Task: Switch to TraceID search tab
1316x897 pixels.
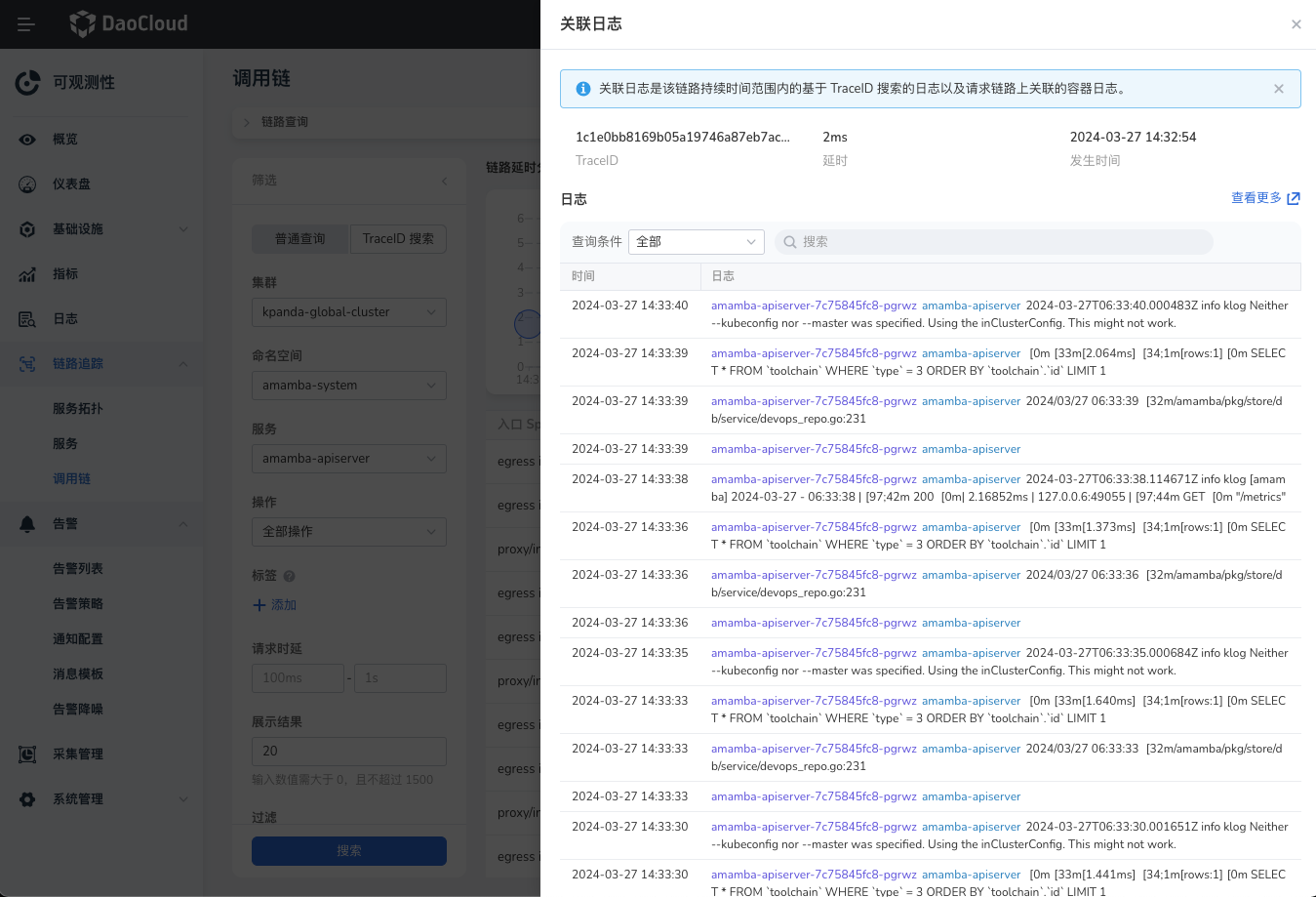Action: [398, 239]
